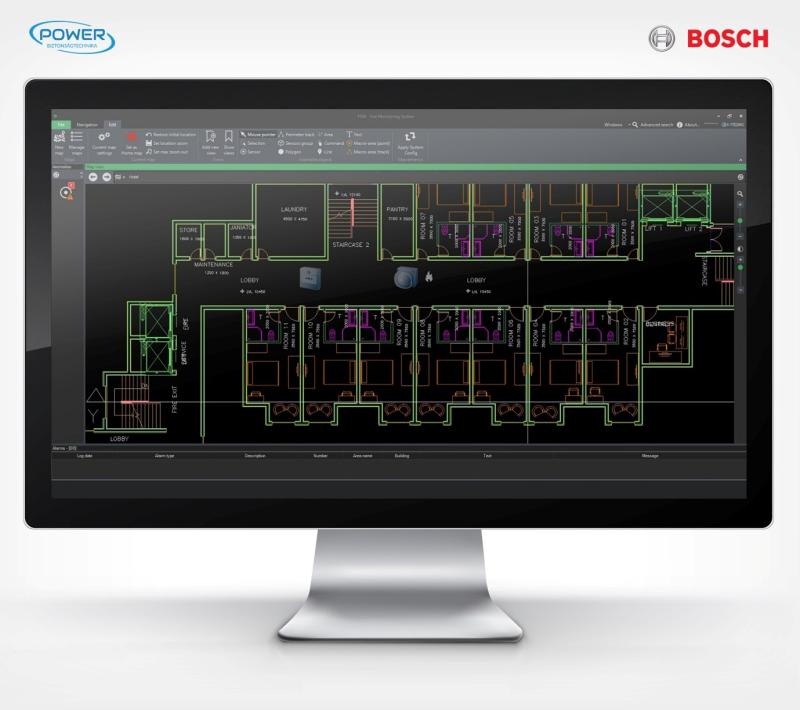This screenshot has height=710, width=800.
Task: Click the New map ribbon icon
Action: tap(59, 139)
